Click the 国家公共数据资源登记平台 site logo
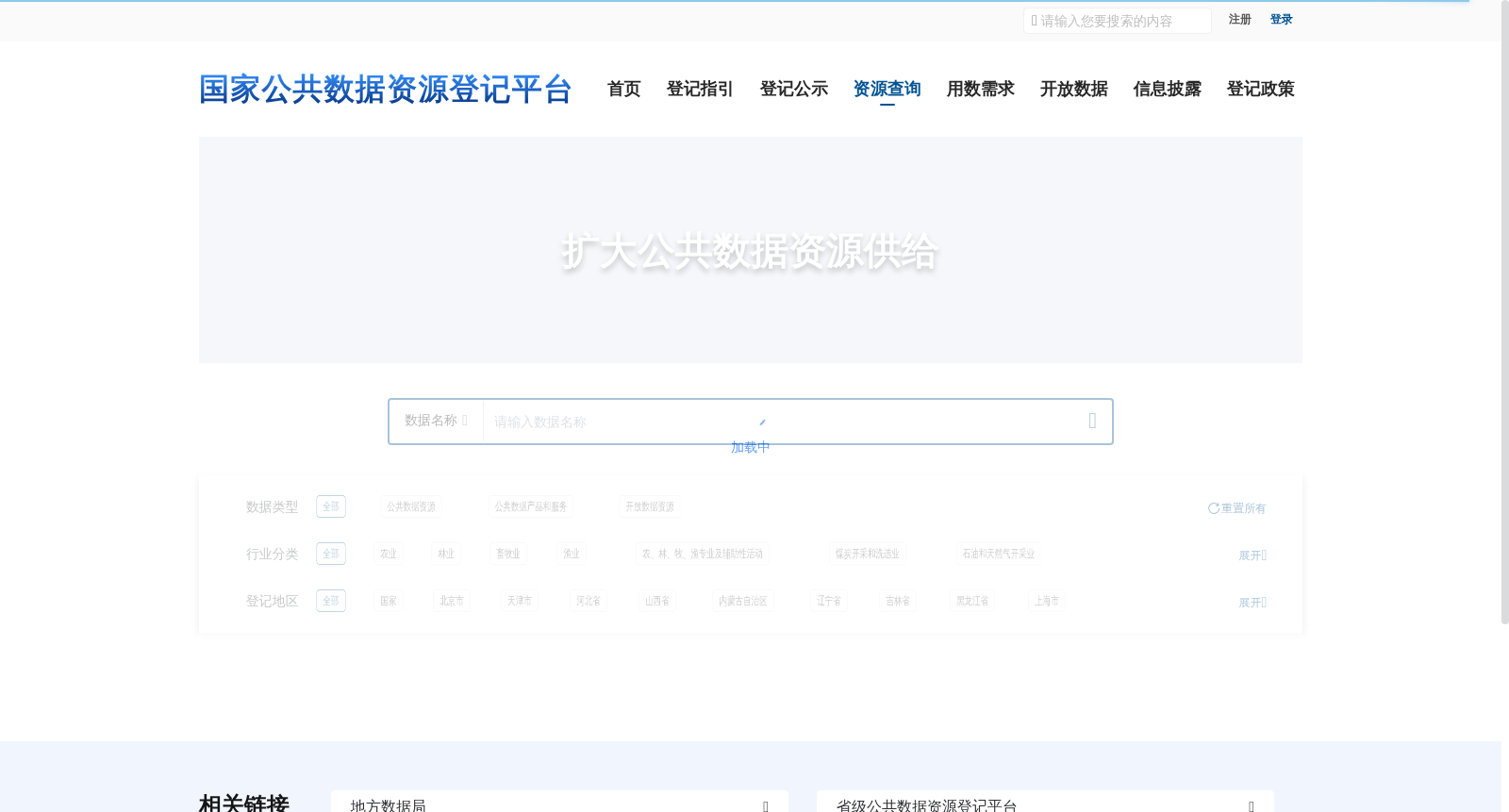Viewport: 1509px width, 812px height. point(385,89)
